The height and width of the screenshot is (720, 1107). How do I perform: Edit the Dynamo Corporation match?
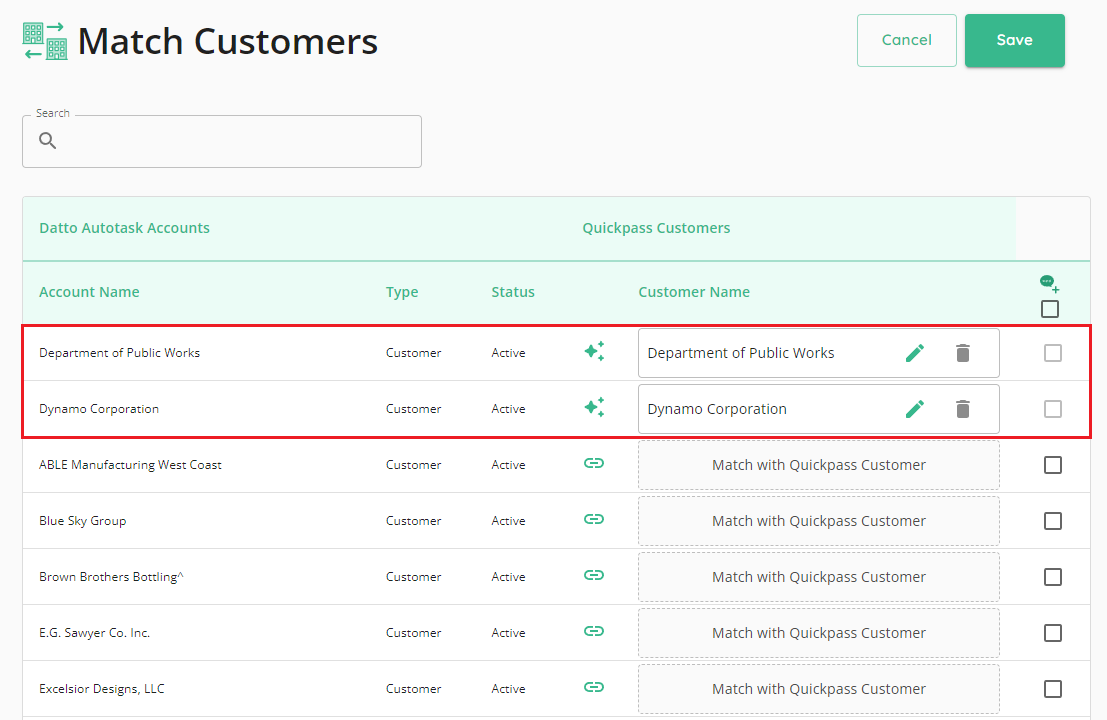coord(915,409)
